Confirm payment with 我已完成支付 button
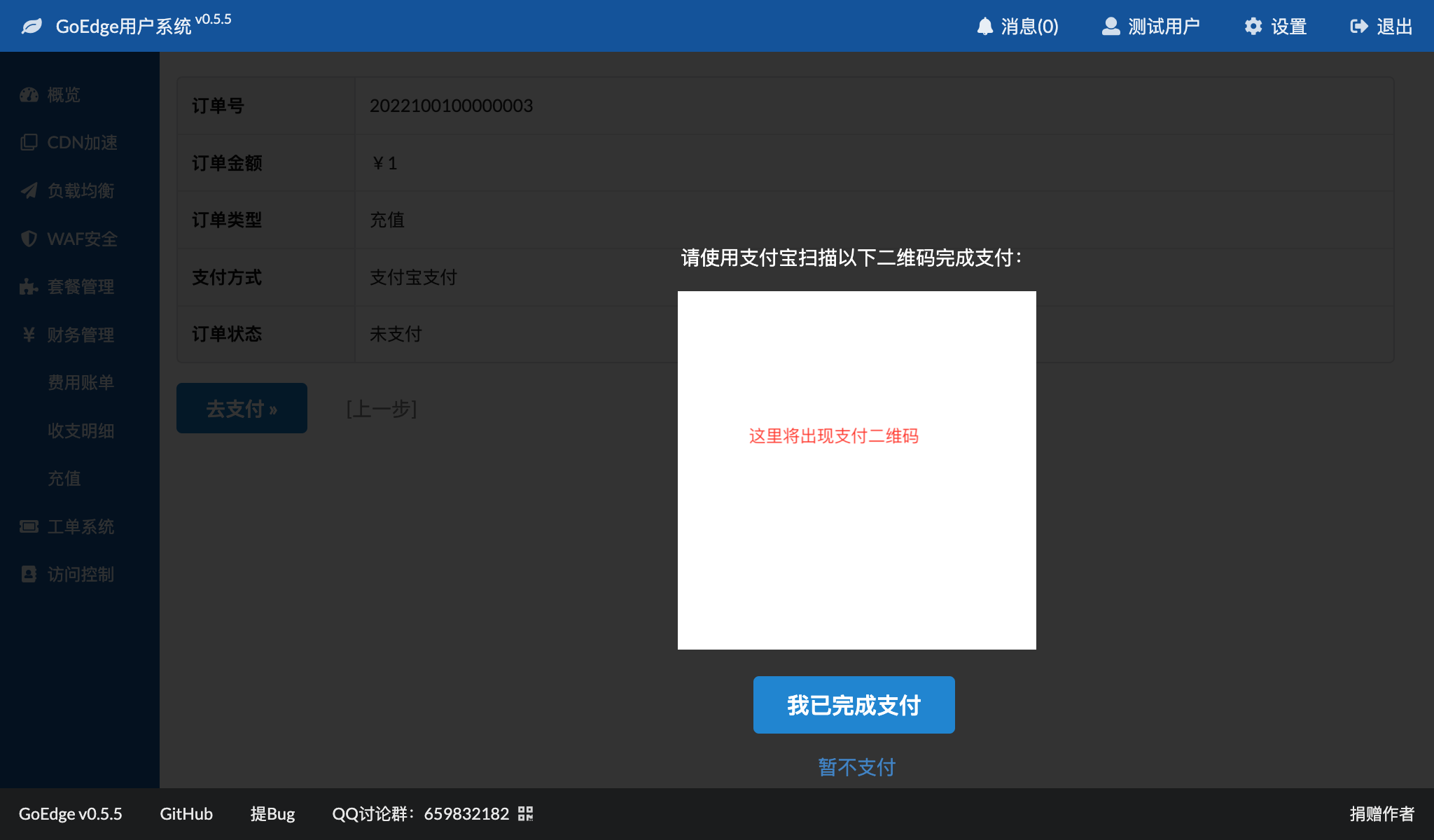Image resolution: width=1434 pixels, height=840 pixels. tap(854, 705)
